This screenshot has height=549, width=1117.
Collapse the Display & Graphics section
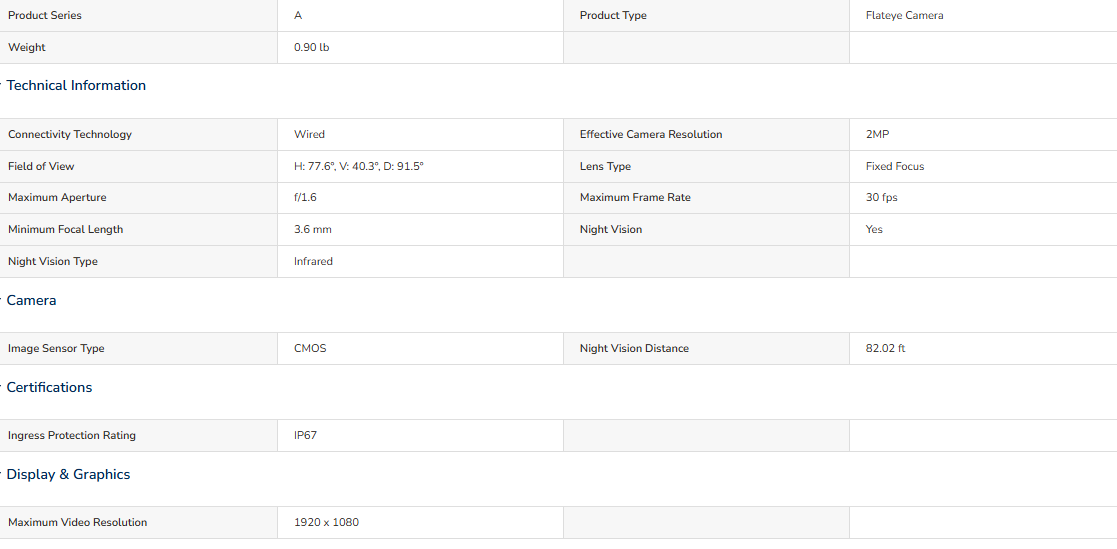tap(68, 474)
